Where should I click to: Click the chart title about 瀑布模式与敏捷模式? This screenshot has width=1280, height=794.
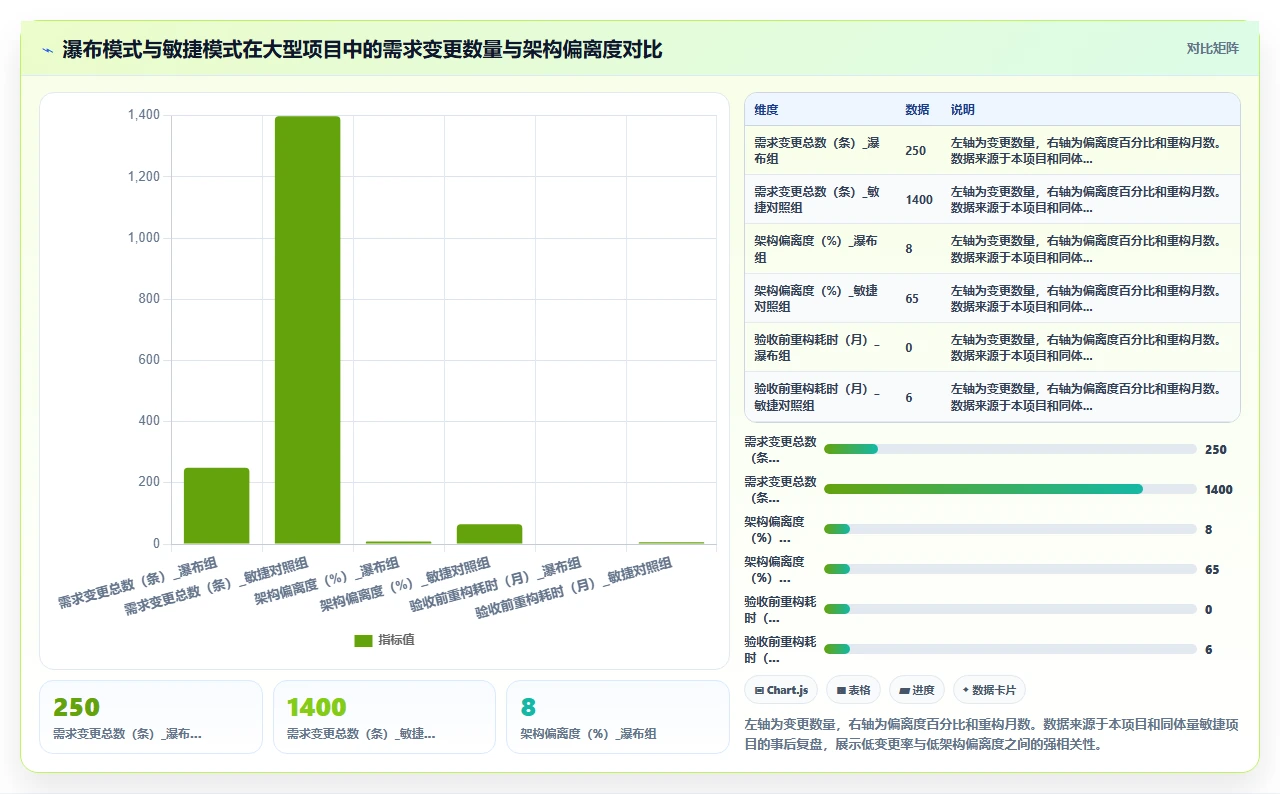362,50
